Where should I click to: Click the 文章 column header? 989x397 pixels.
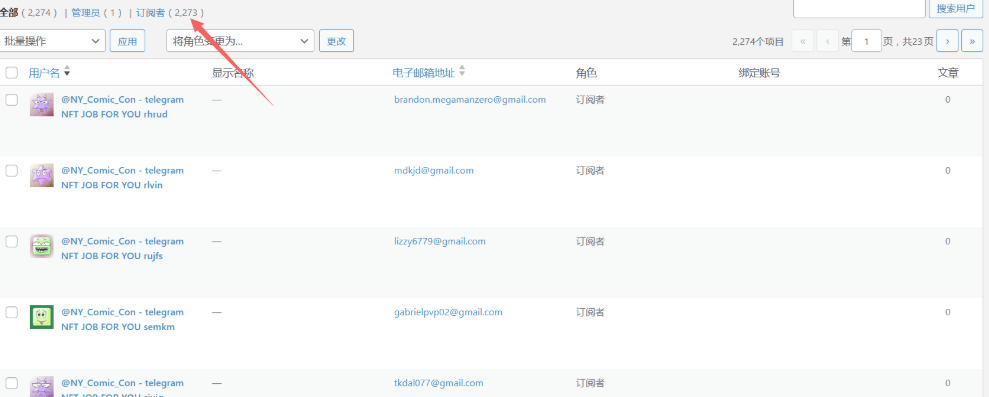click(948, 73)
